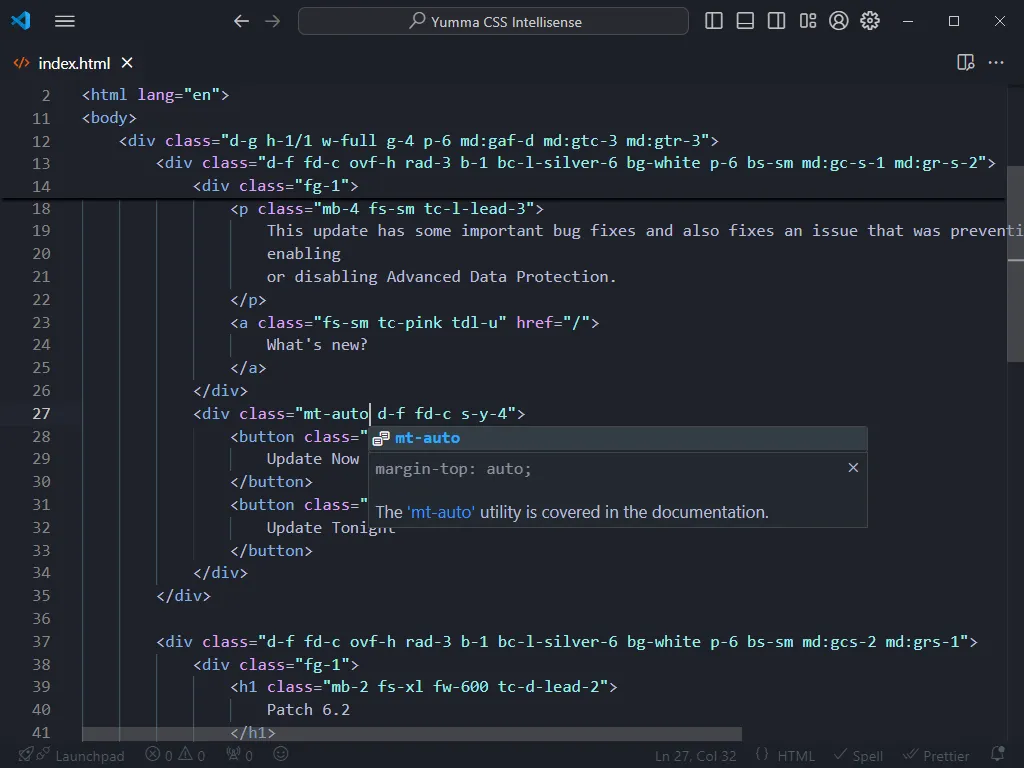Click Launchpad in the status bar
Image resolution: width=1024 pixels, height=768 pixels.
[89, 756]
